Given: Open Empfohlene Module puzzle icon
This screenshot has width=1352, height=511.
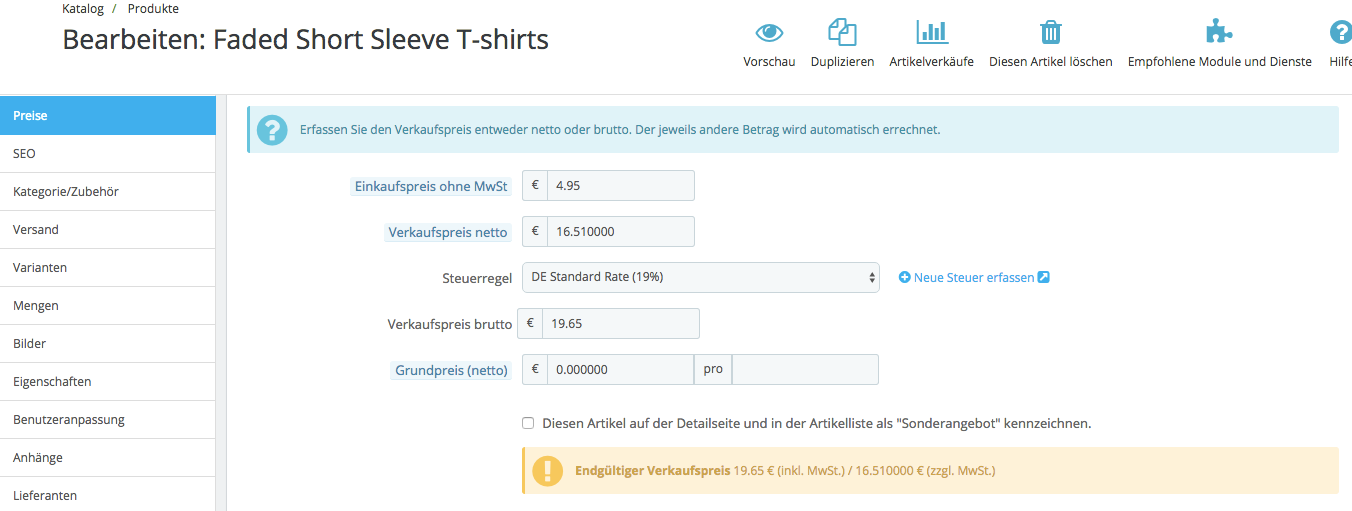Looking at the screenshot, I should (x=1218, y=33).
